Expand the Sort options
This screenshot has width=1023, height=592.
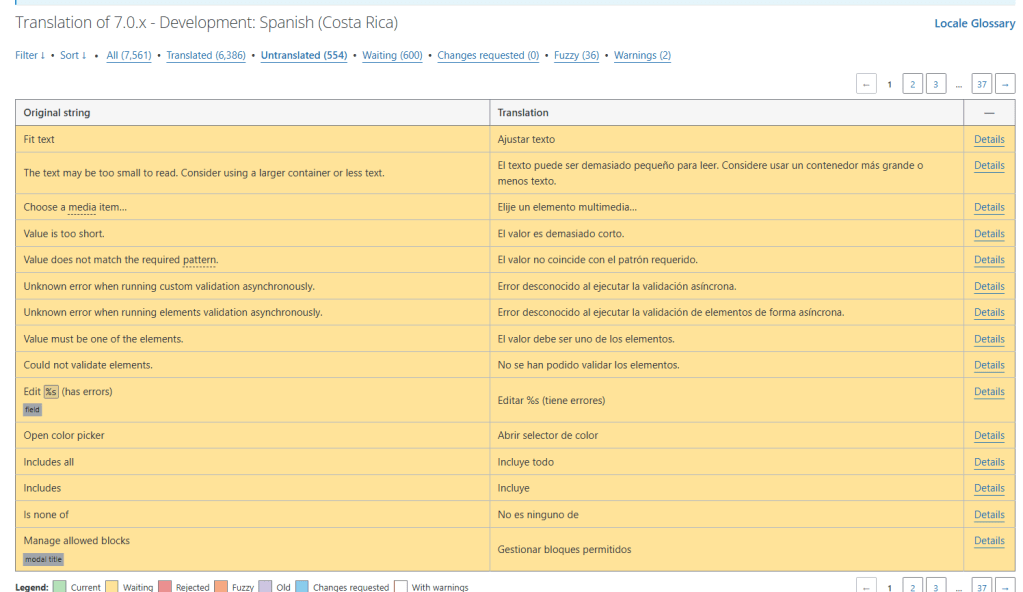(x=73, y=56)
